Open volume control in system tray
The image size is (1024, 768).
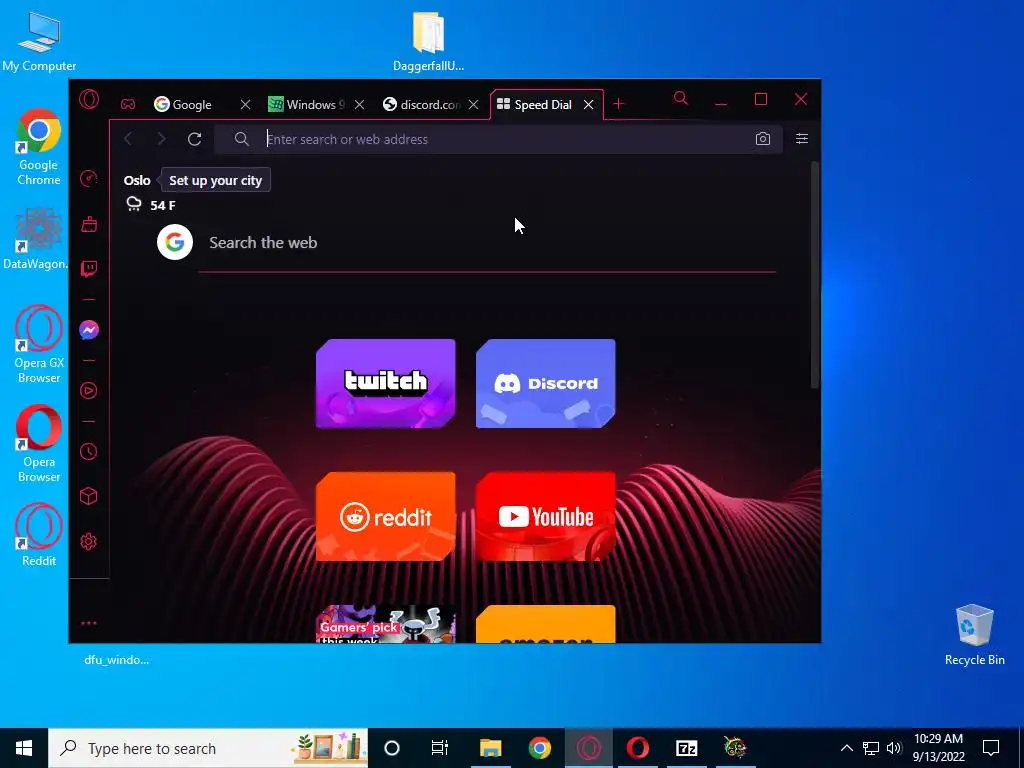click(894, 748)
